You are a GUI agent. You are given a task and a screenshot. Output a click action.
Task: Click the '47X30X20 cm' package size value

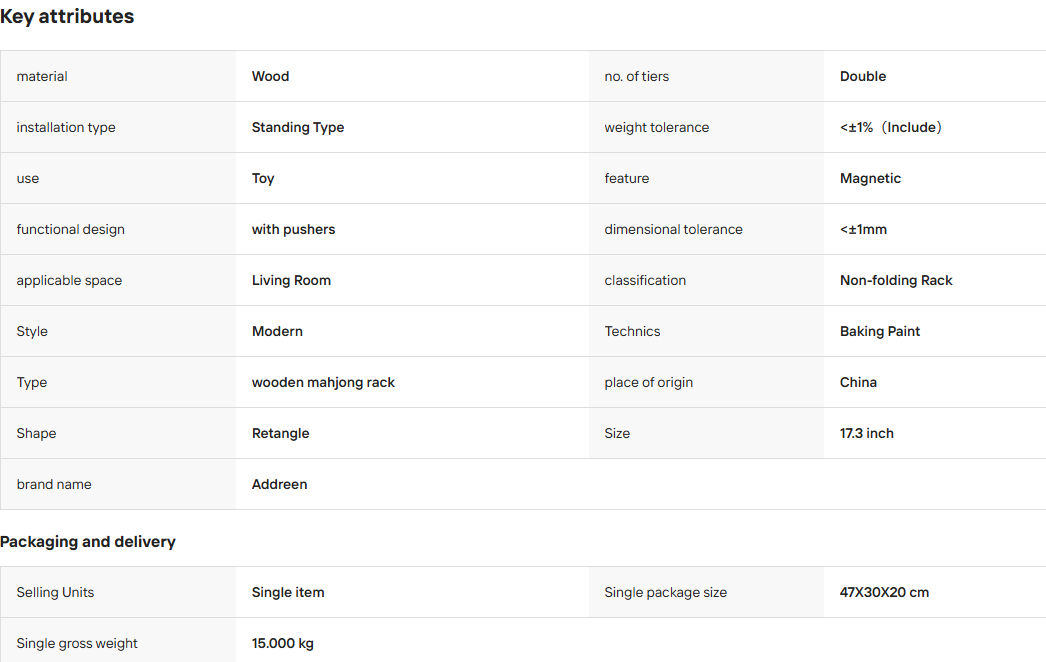click(x=884, y=593)
